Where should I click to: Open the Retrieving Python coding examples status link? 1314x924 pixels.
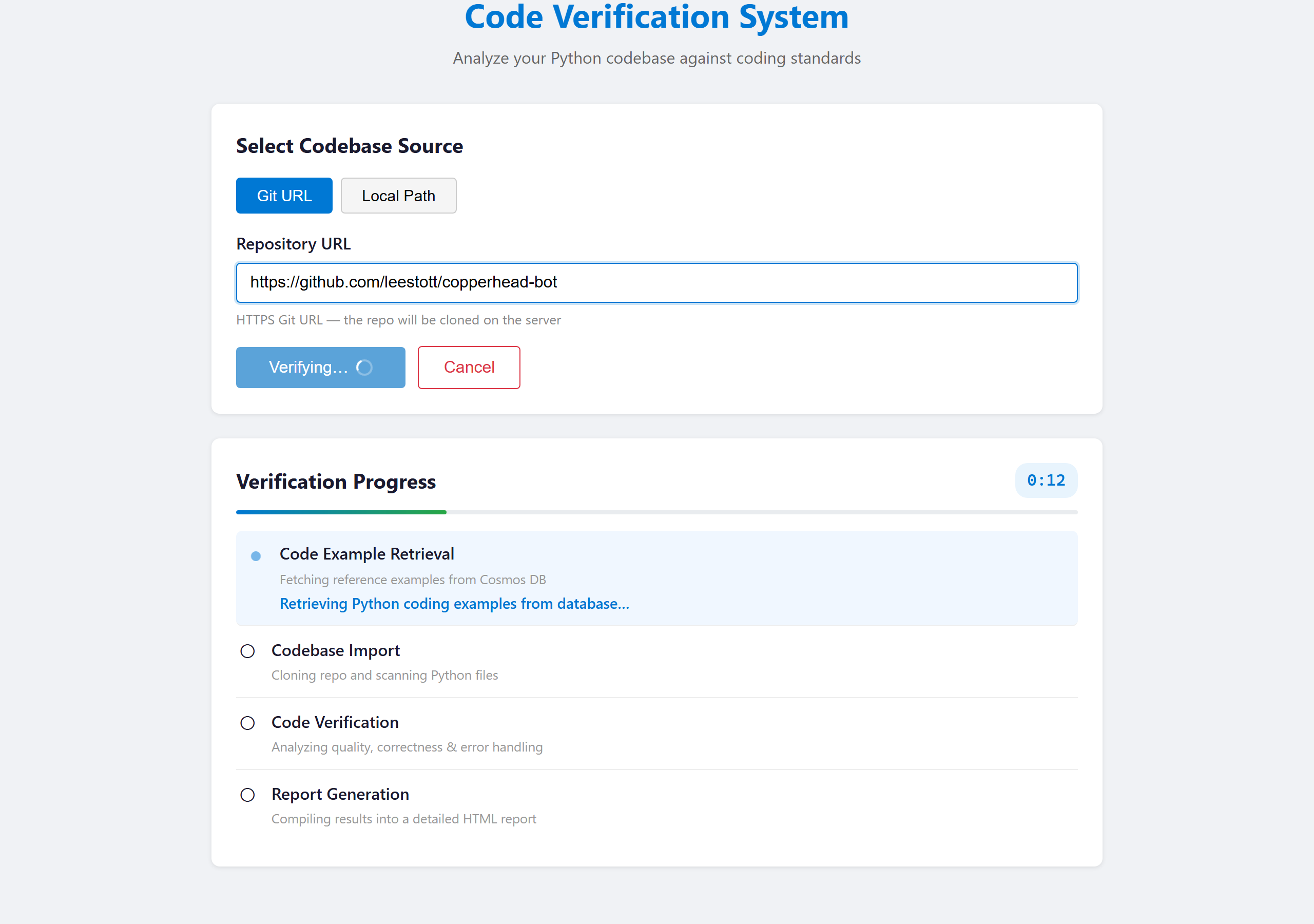(x=454, y=603)
